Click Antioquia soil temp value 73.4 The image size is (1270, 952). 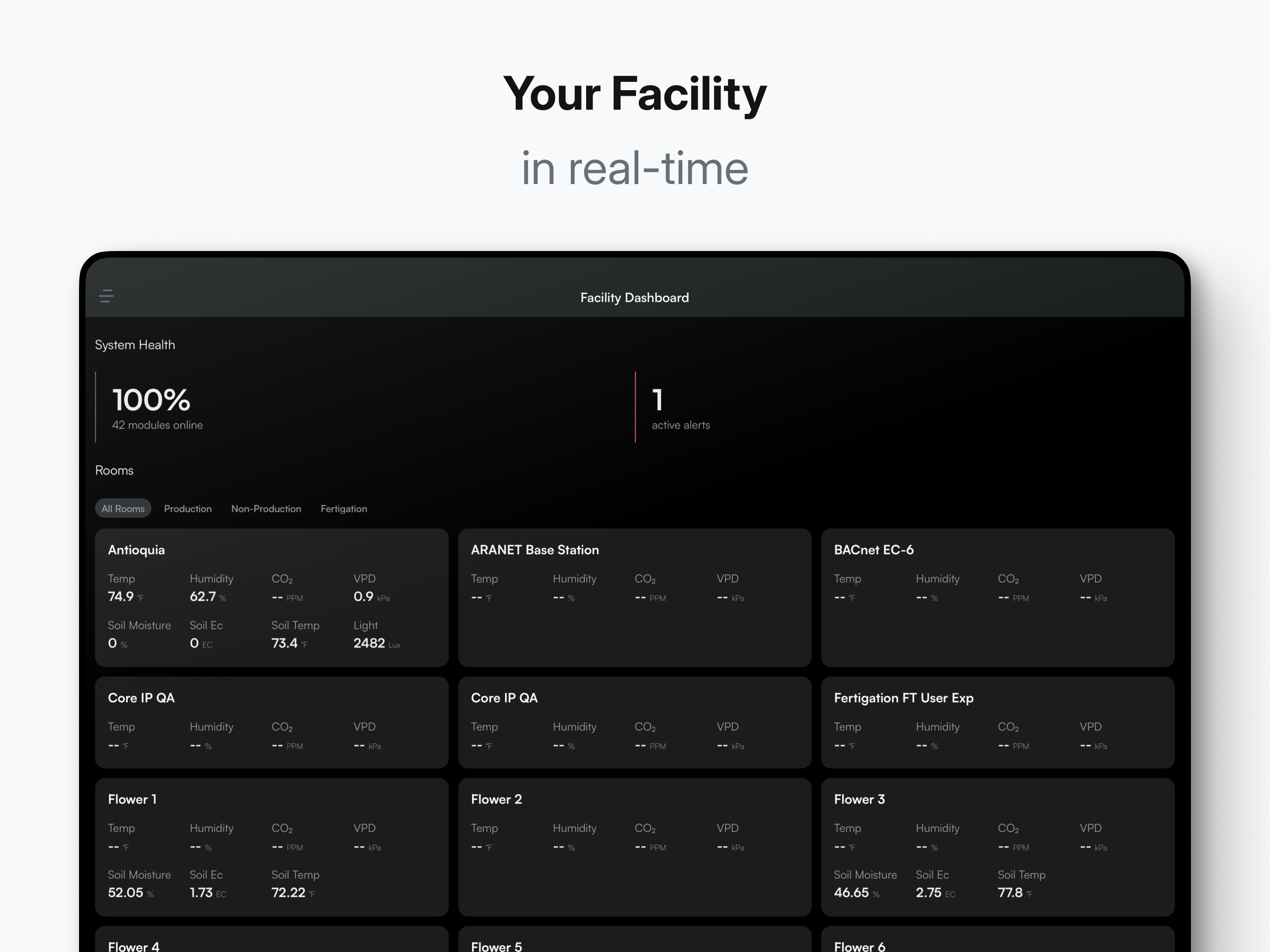tap(285, 643)
